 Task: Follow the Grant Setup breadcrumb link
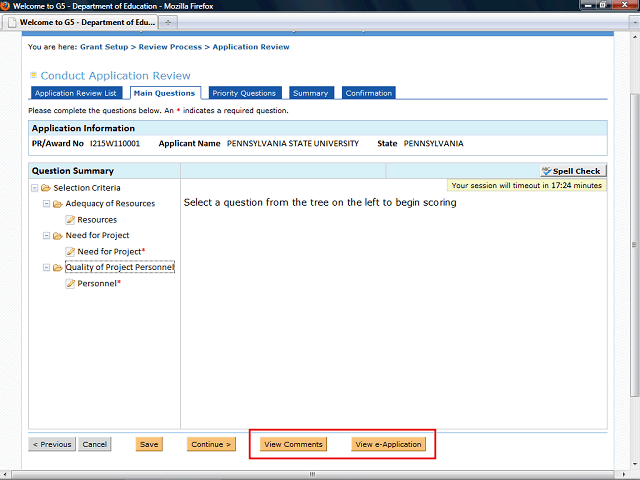point(104,47)
